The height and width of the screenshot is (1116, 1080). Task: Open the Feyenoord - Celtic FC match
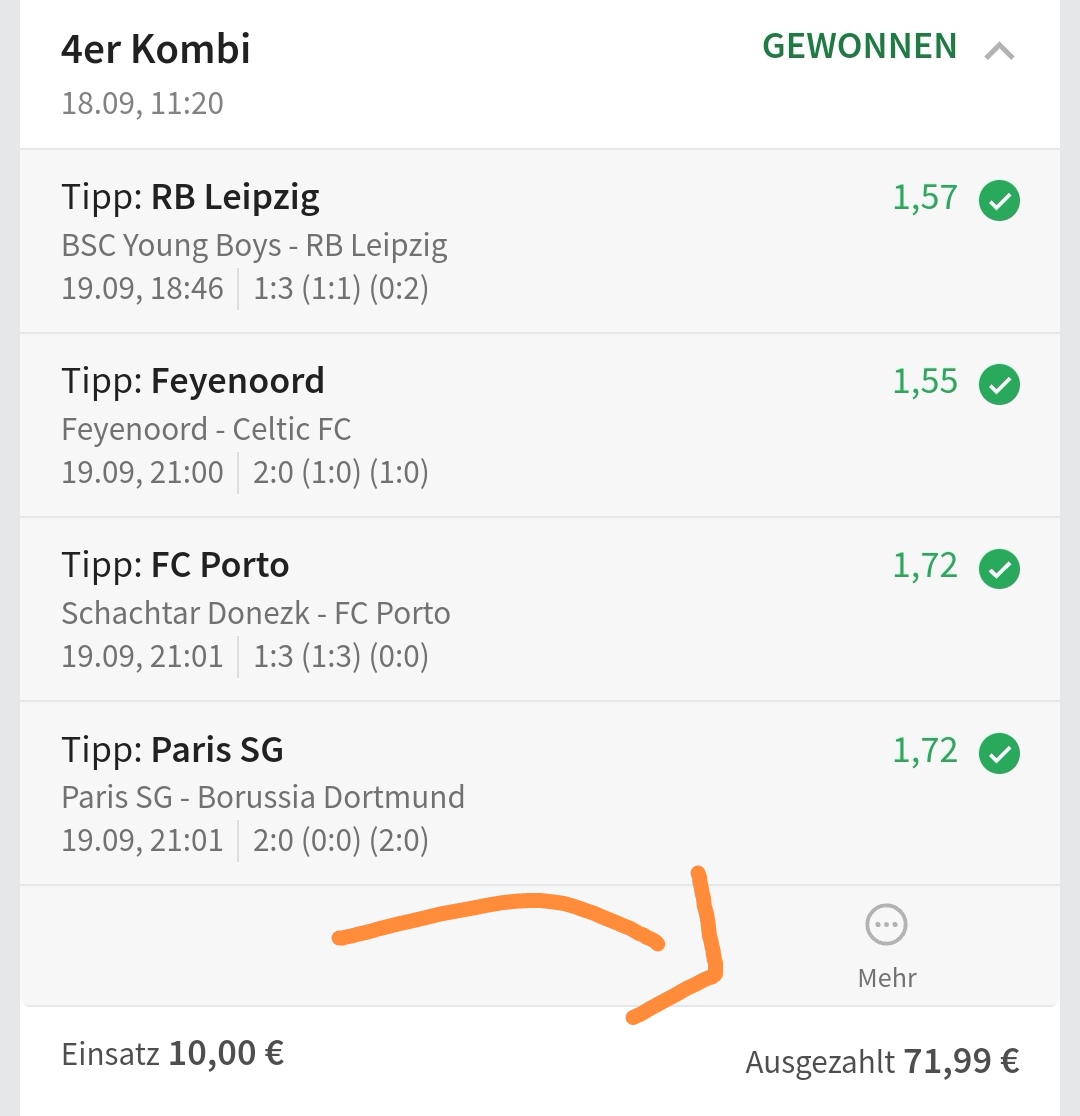tap(206, 429)
